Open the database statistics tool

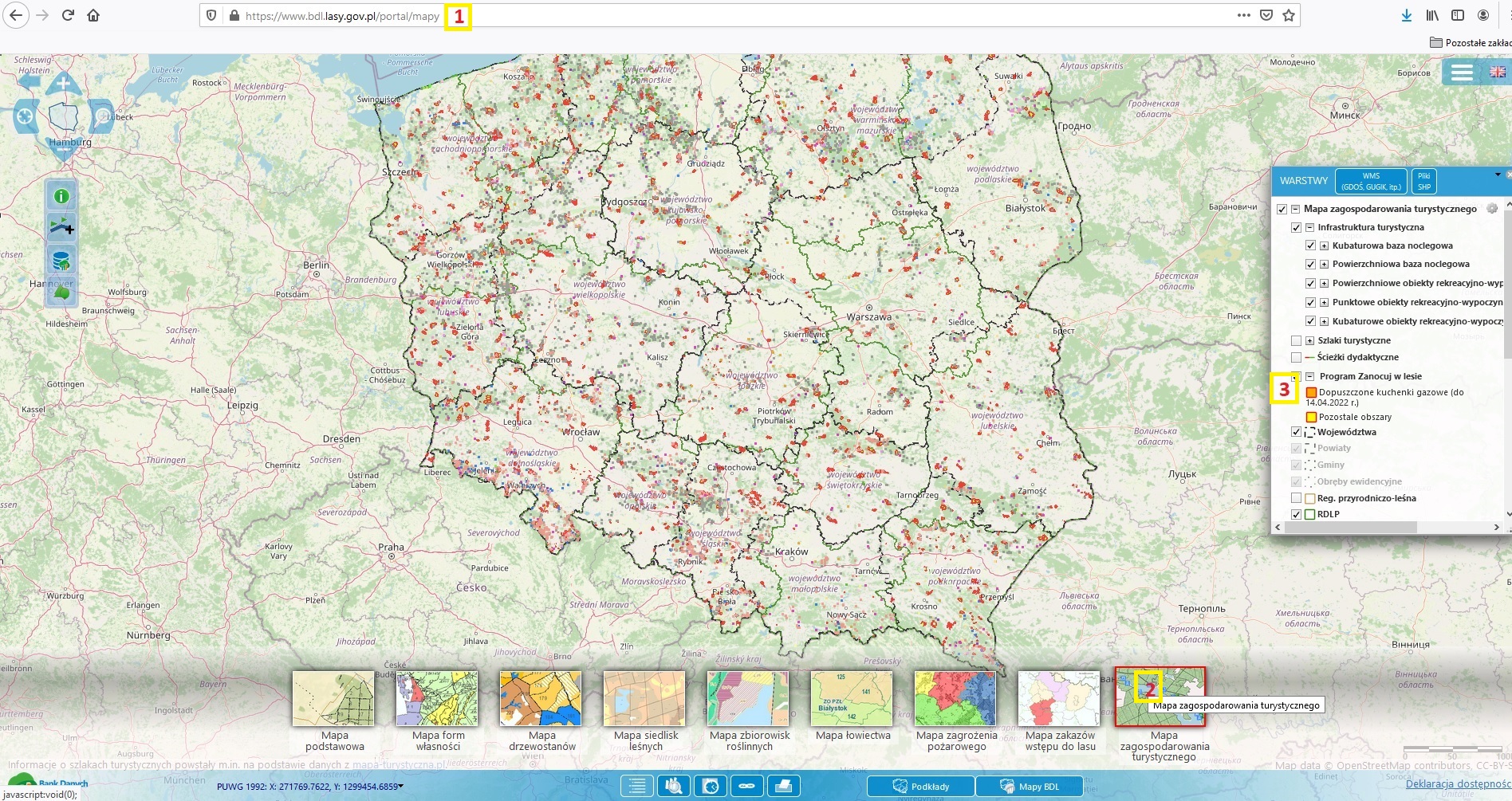[61, 260]
